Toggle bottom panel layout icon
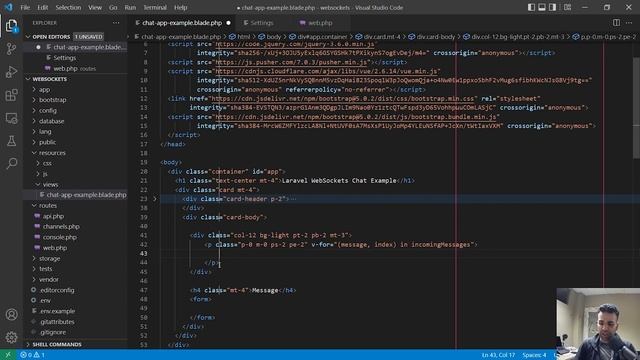This screenshot has width=640, height=360. point(542,7)
